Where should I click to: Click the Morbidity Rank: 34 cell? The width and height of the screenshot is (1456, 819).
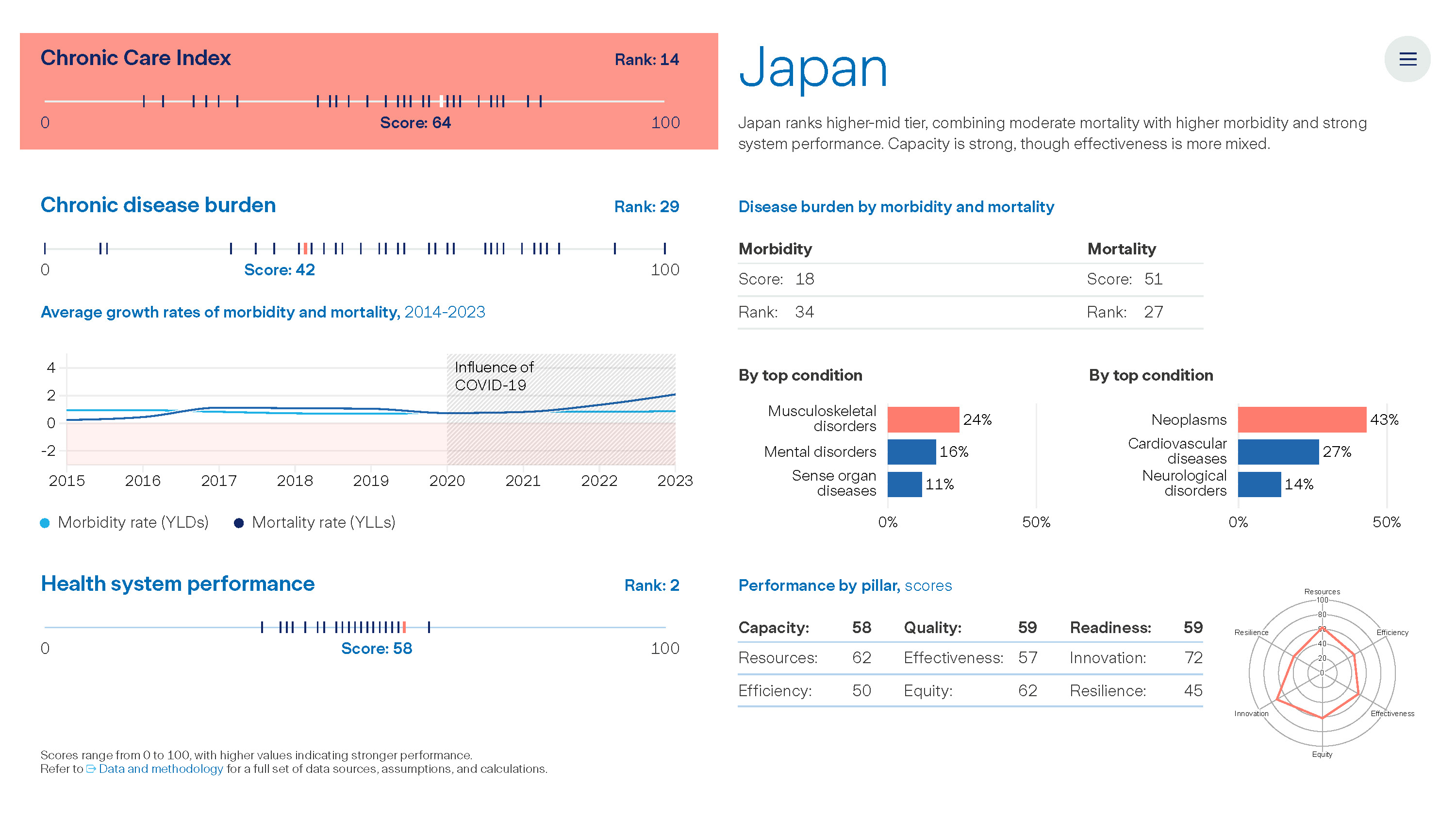777,312
